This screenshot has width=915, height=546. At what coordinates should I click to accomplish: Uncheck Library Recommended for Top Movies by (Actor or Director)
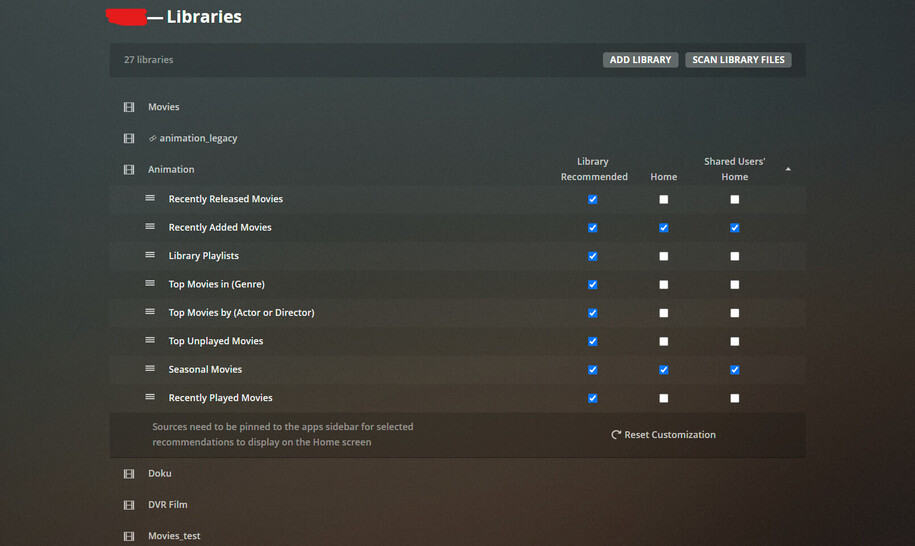click(593, 313)
